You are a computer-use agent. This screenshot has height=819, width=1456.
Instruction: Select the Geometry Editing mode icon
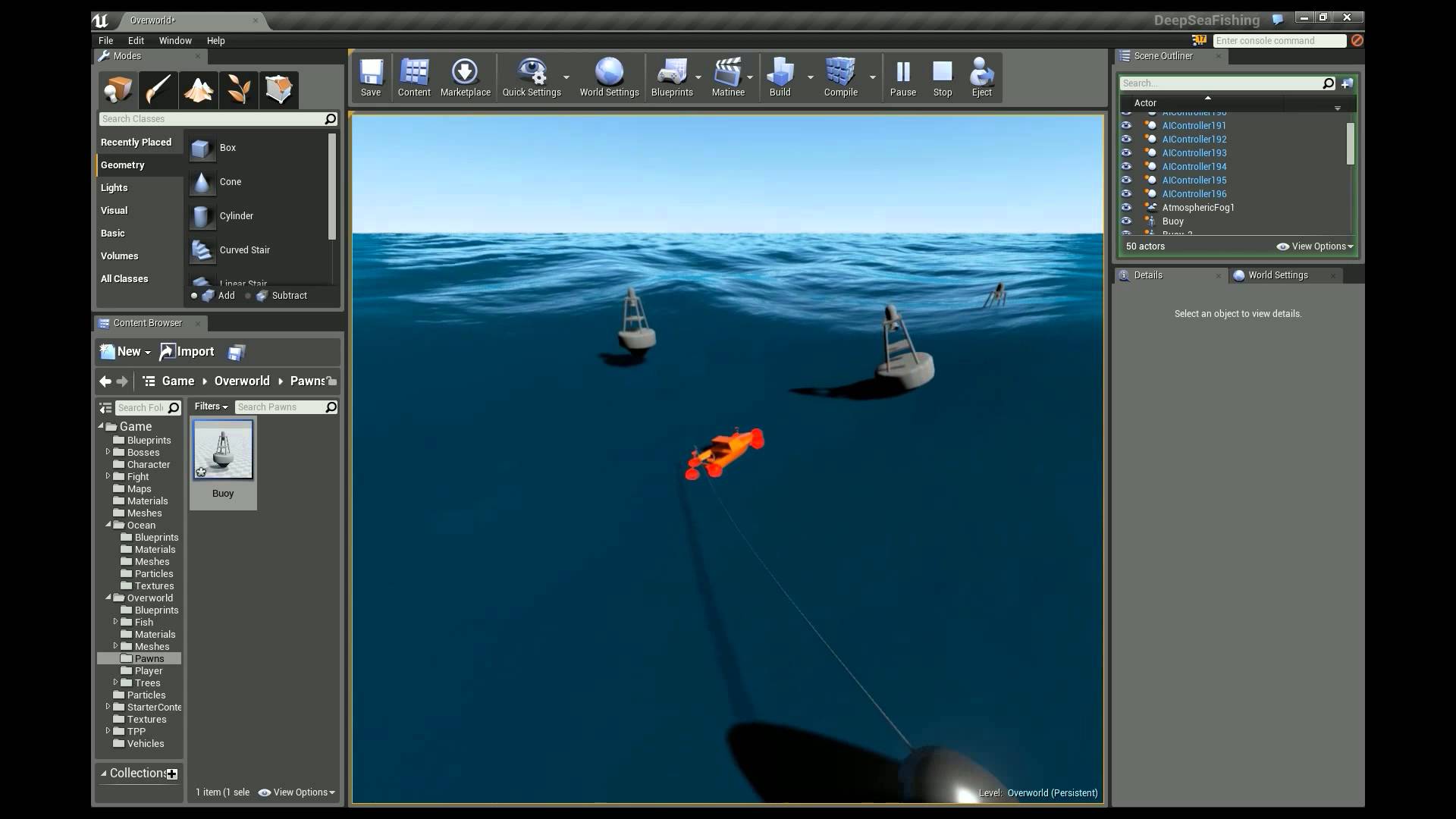tap(278, 89)
